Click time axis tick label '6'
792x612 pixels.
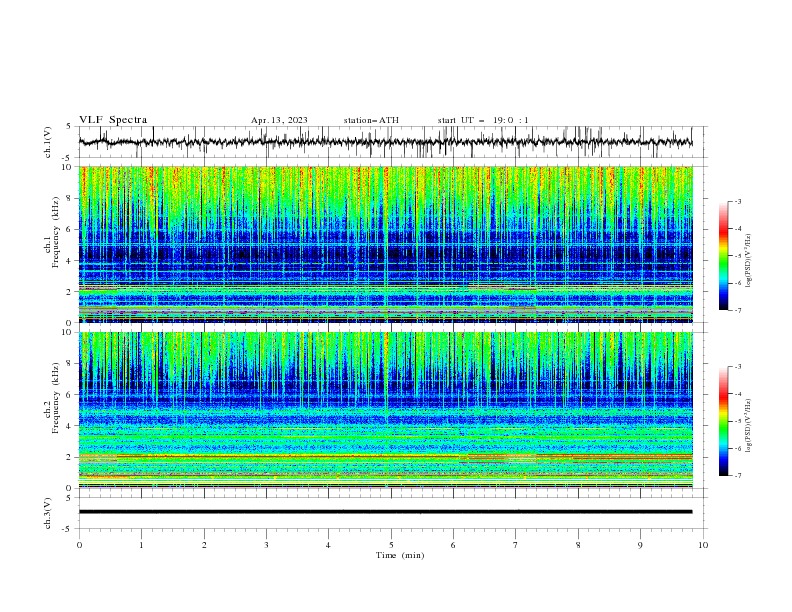tap(453, 545)
